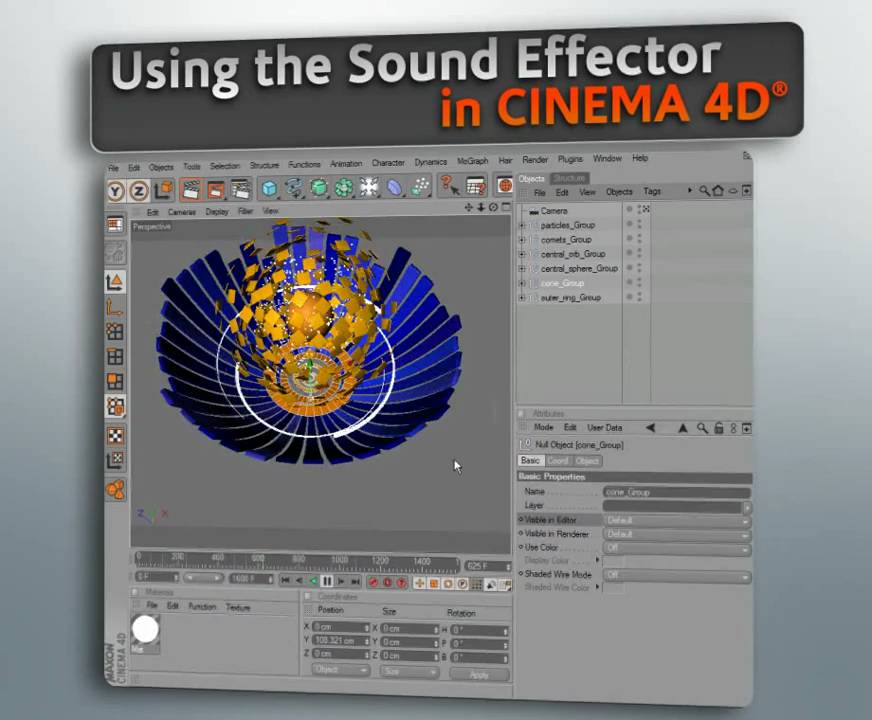Click the Position Y field 100.321 cm
872x720 pixels.
point(340,640)
